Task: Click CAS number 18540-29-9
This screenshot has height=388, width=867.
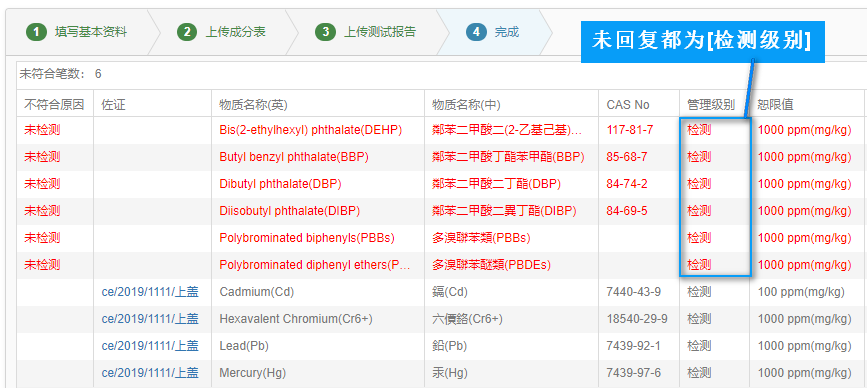Action: coord(636,319)
